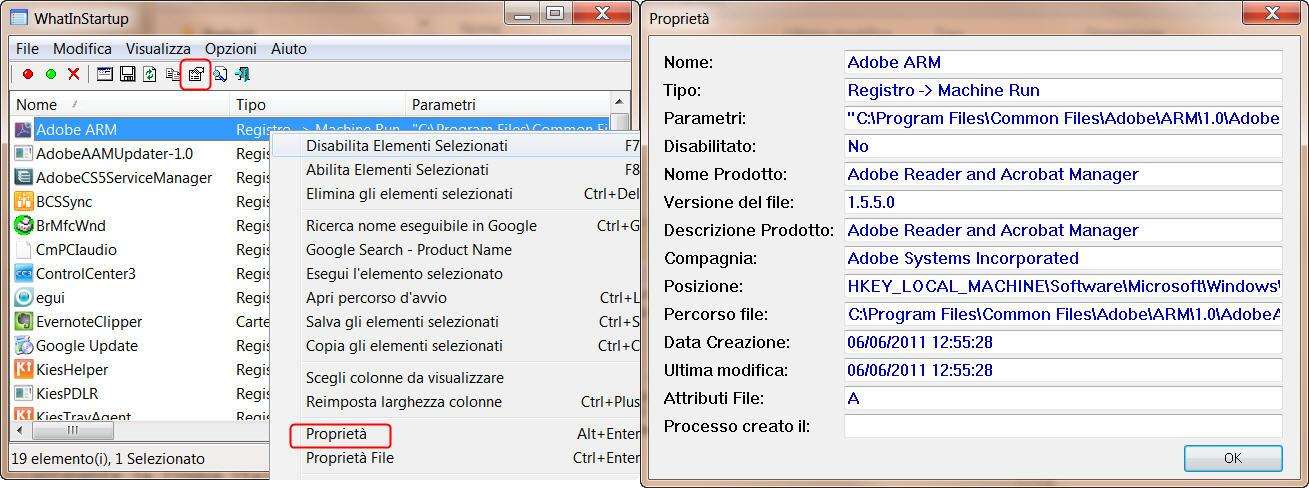Click the Adobe ARM row icon
The height and width of the screenshot is (488, 1309).
tap(23, 129)
